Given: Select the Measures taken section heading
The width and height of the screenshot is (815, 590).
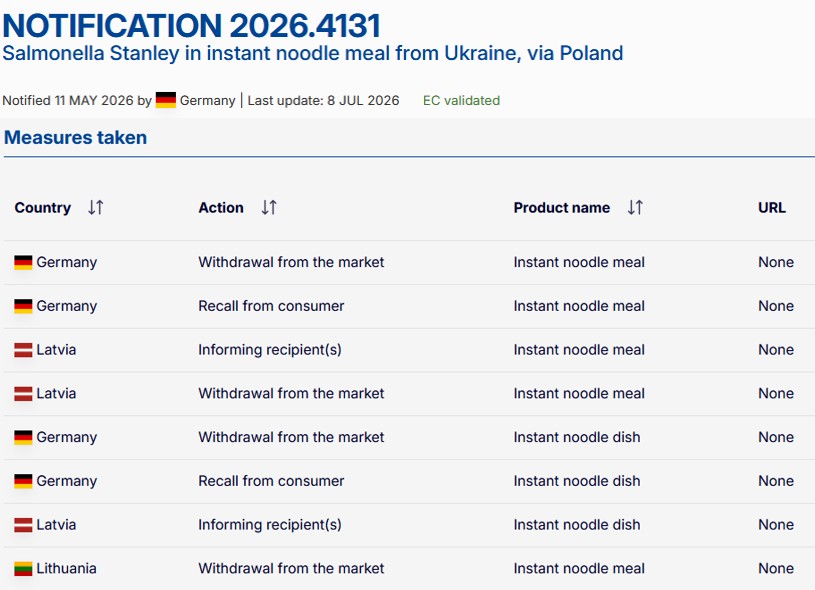Looking at the screenshot, I should [x=75, y=137].
